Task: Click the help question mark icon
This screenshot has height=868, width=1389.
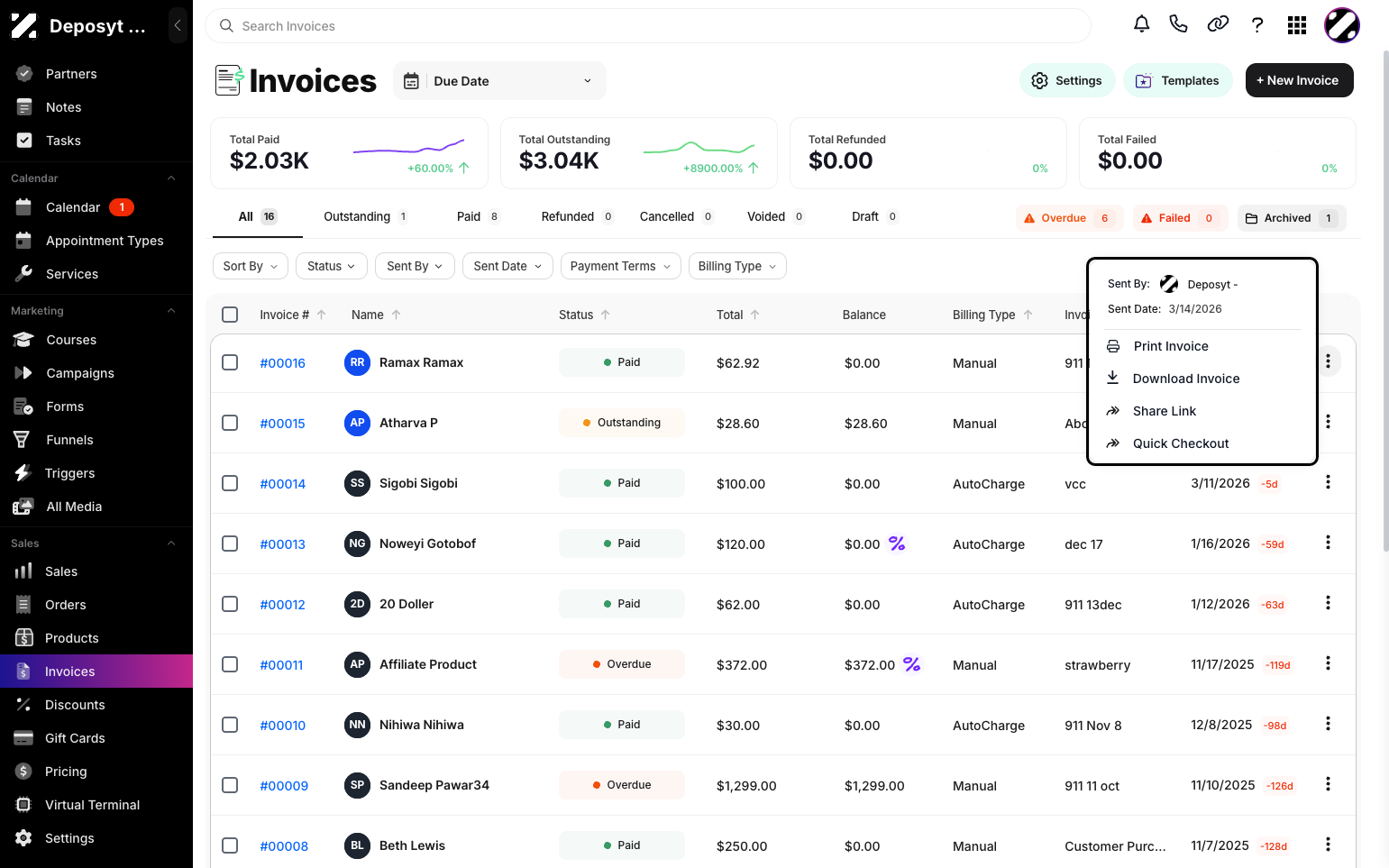Action: click(x=1257, y=25)
